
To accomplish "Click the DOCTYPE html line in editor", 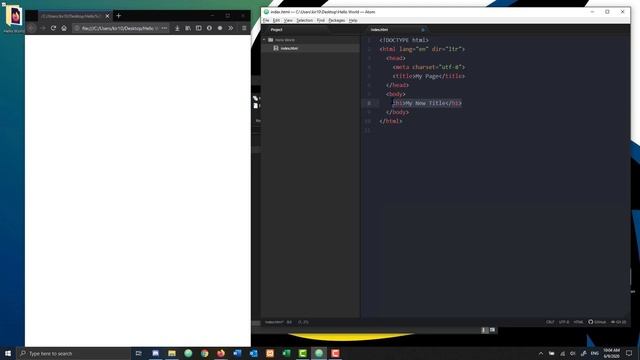I will [x=404, y=40].
